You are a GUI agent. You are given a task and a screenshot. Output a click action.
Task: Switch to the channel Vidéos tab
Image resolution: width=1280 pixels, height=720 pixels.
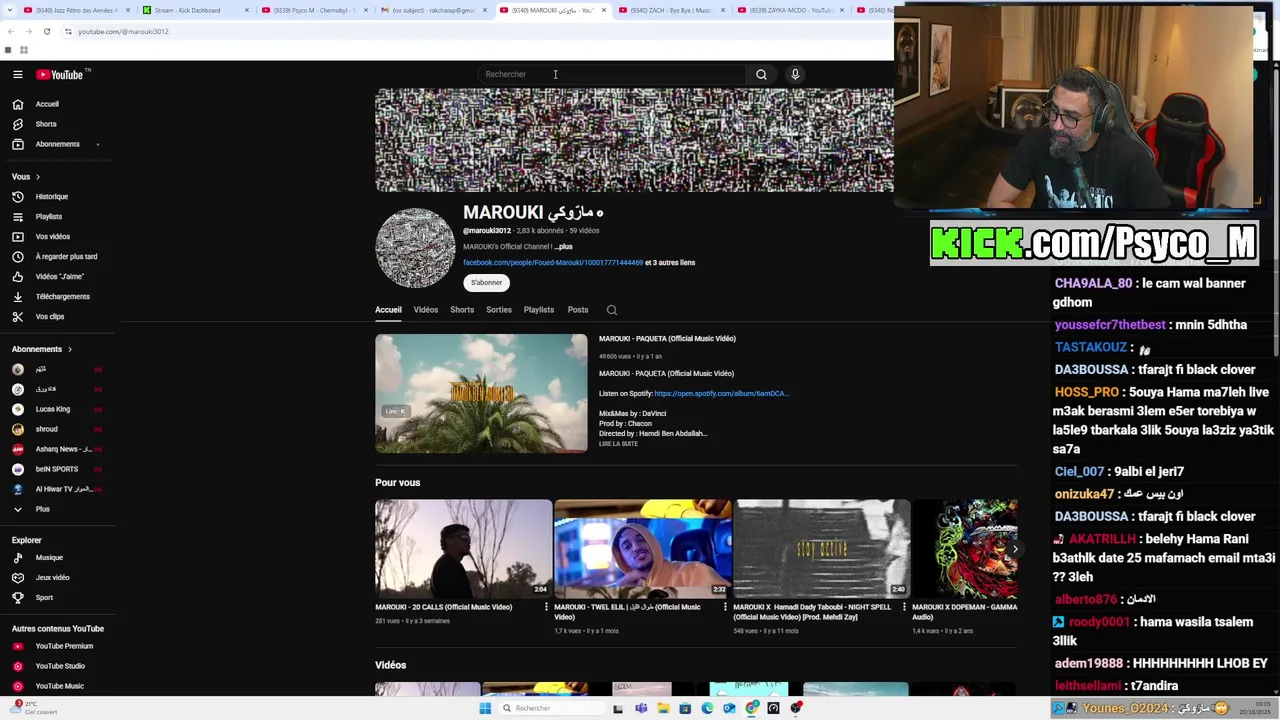(426, 310)
